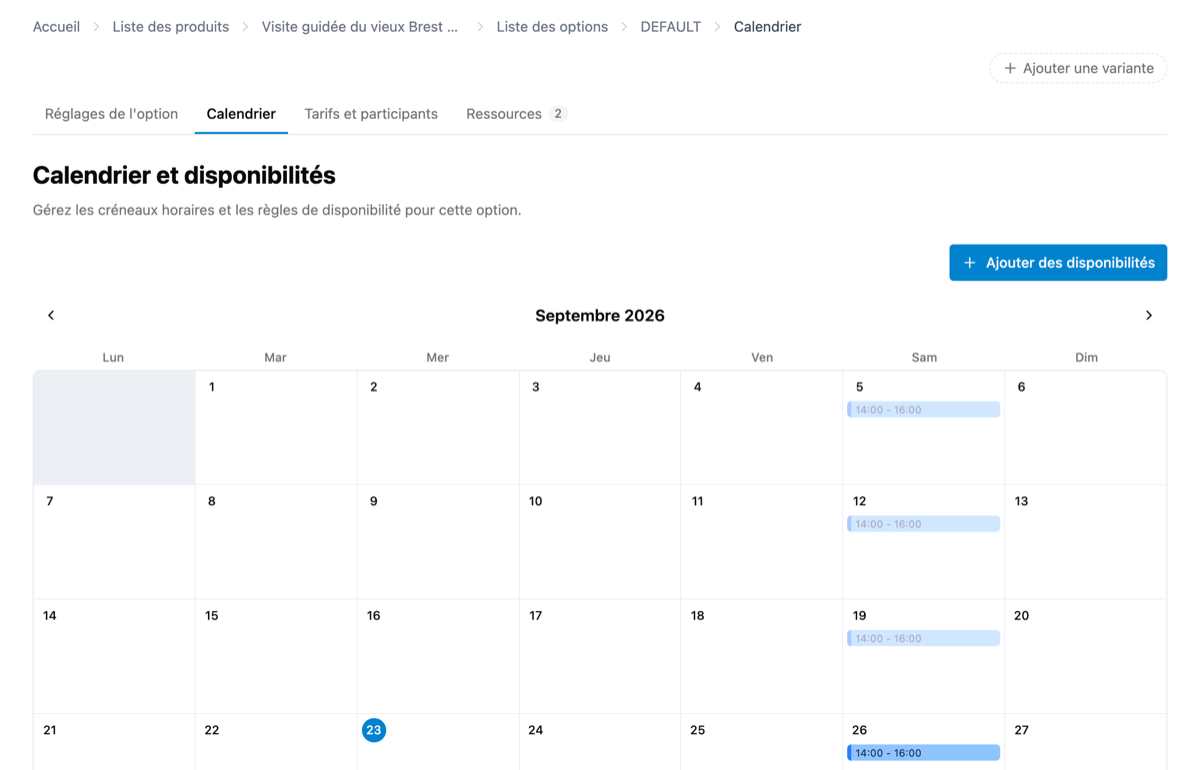The width and height of the screenshot is (1200, 770).
Task: Click the Ajouter une variante button
Action: pyautogui.click(x=1078, y=68)
